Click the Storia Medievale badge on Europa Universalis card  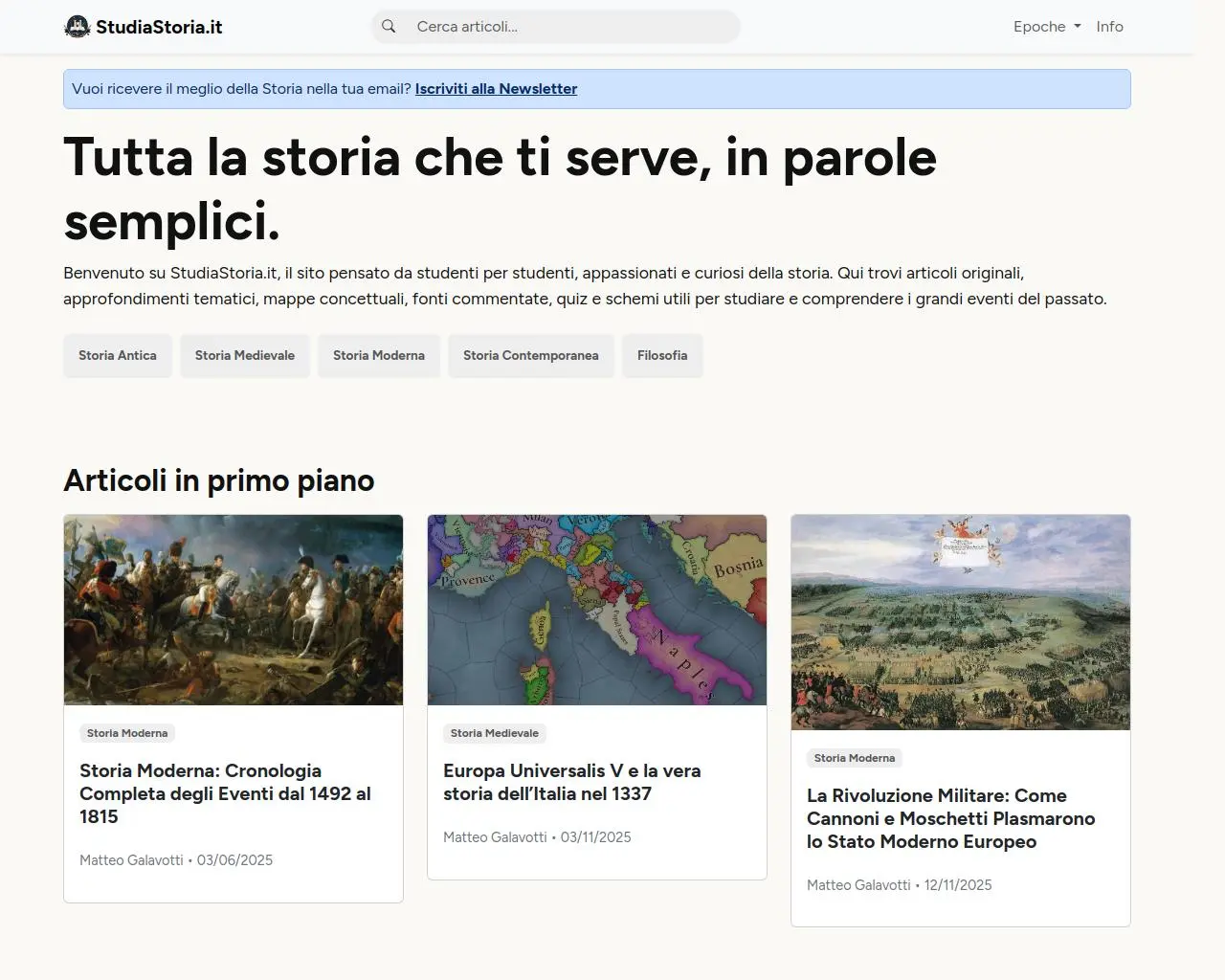[494, 733]
